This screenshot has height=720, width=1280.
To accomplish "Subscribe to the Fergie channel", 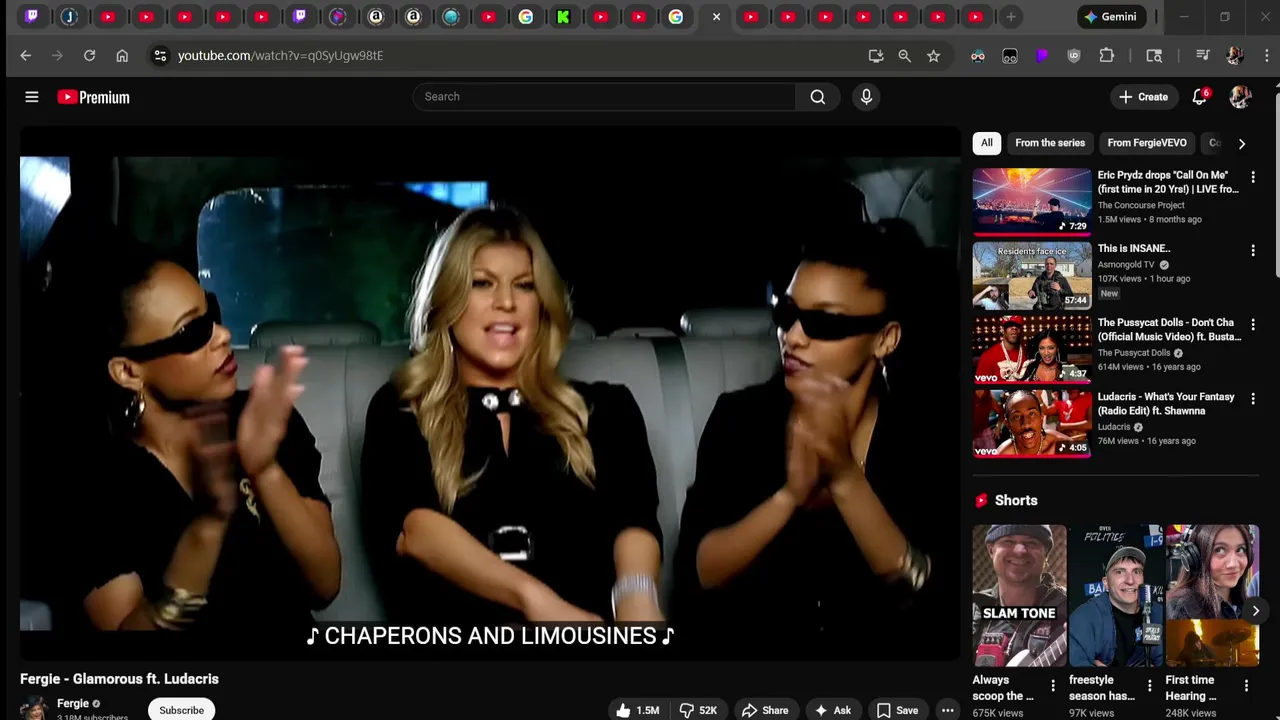I will pos(181,710).
